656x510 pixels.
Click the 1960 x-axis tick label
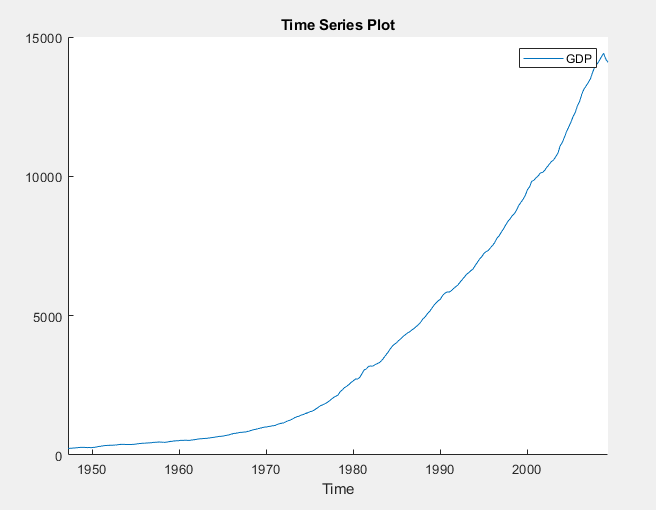coord(179,470)
